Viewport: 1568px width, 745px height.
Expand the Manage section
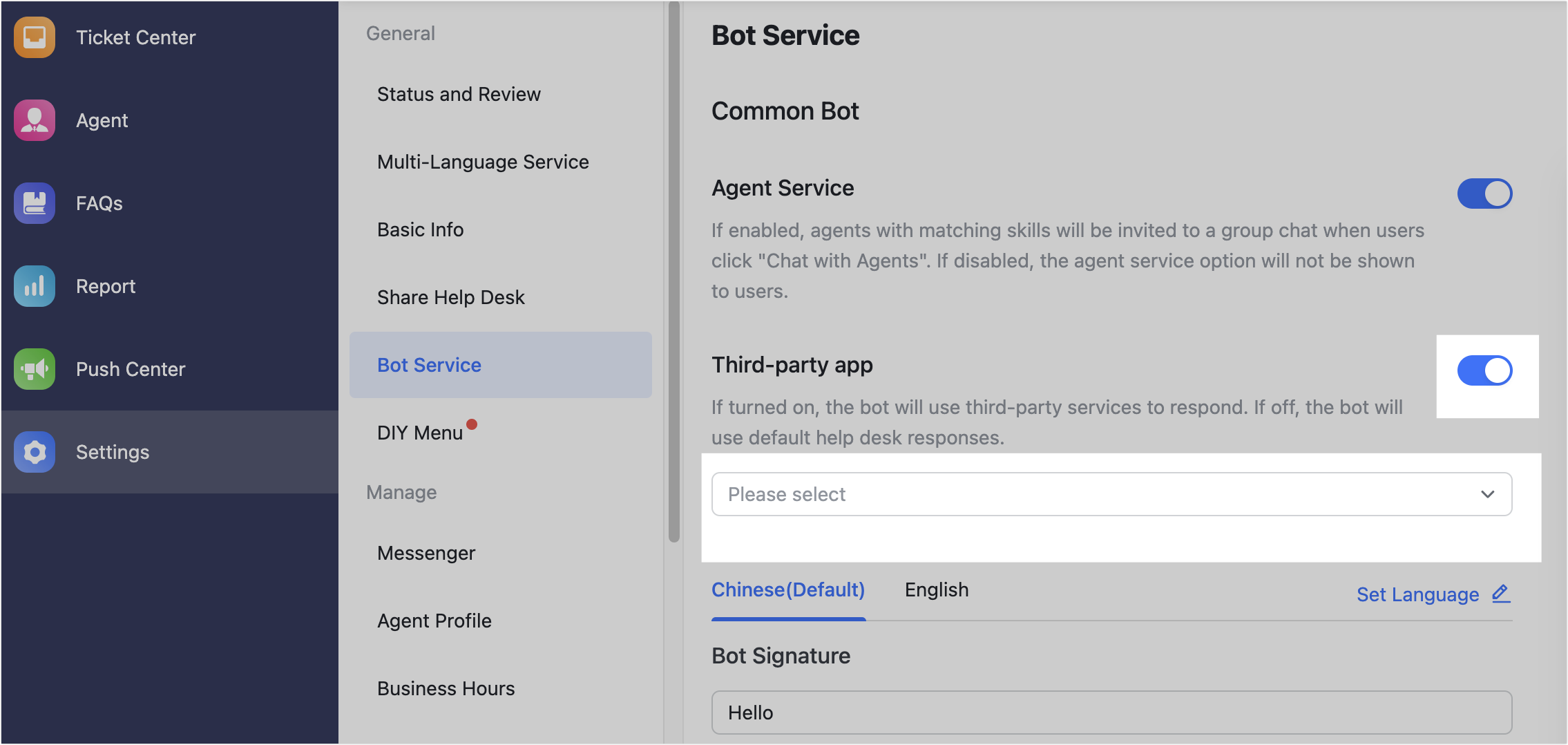point(401,492)
